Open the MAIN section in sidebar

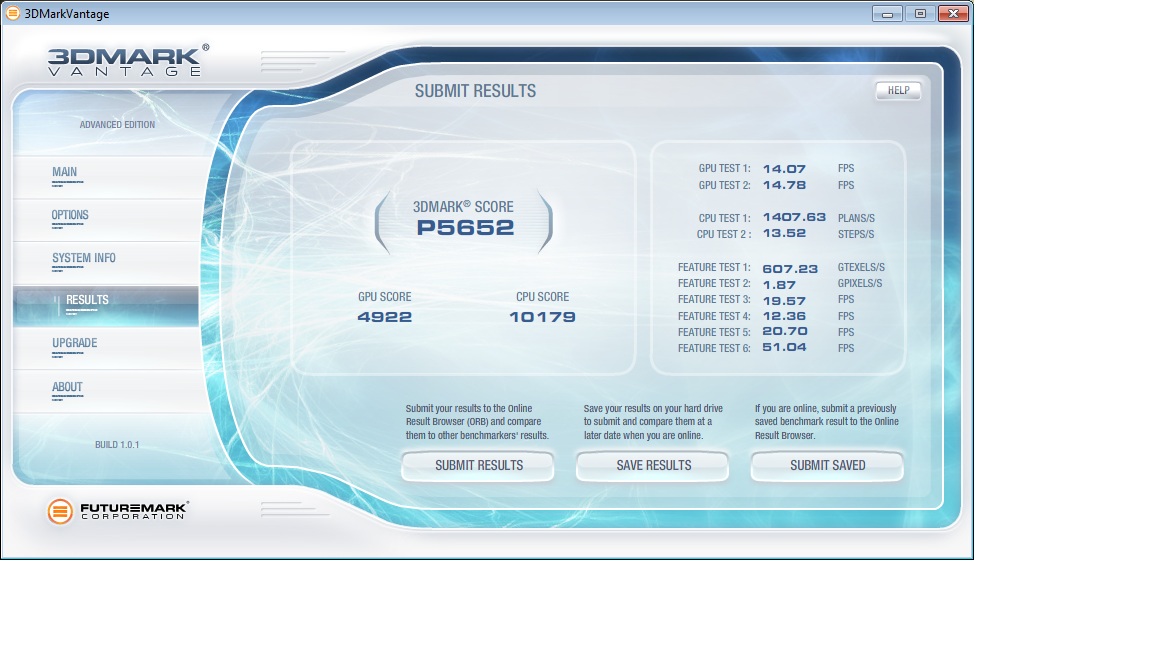[106, 176]
